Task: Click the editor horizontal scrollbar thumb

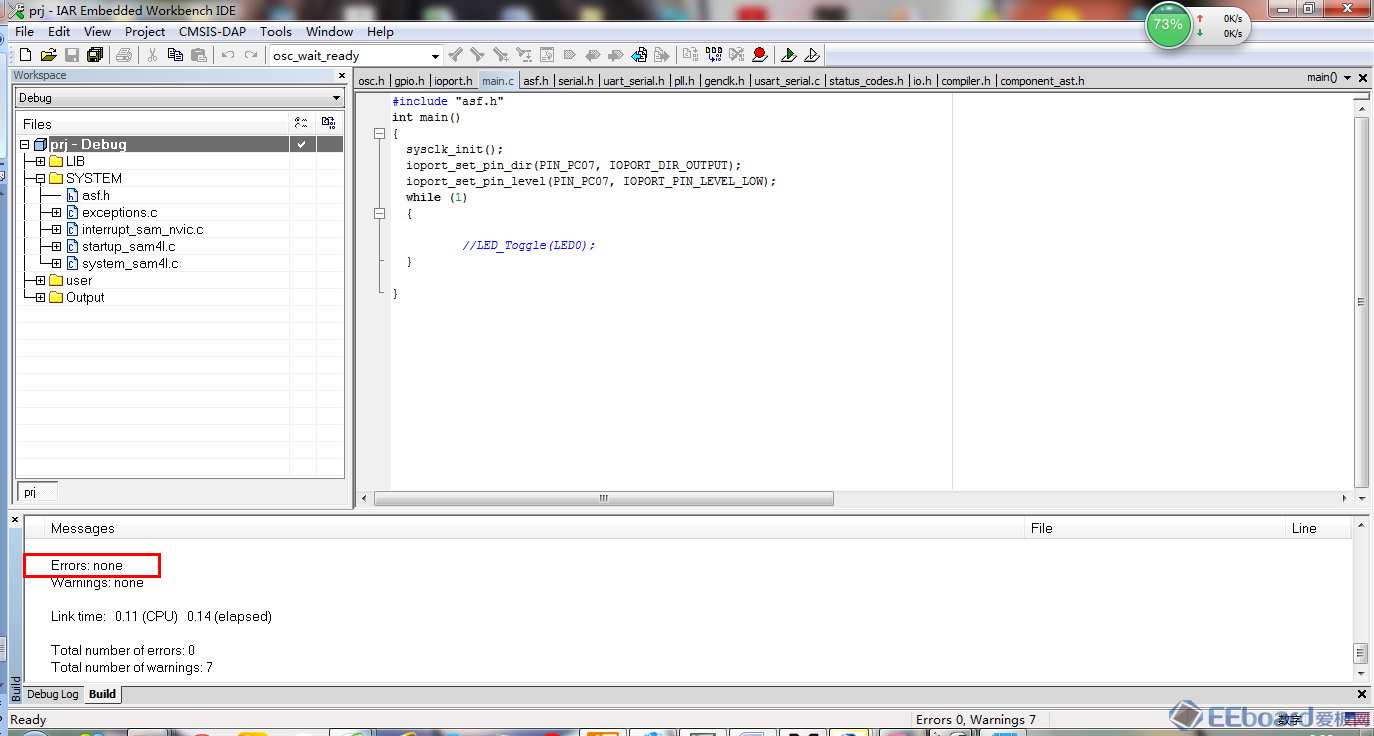Action: [x=603, y=498]
